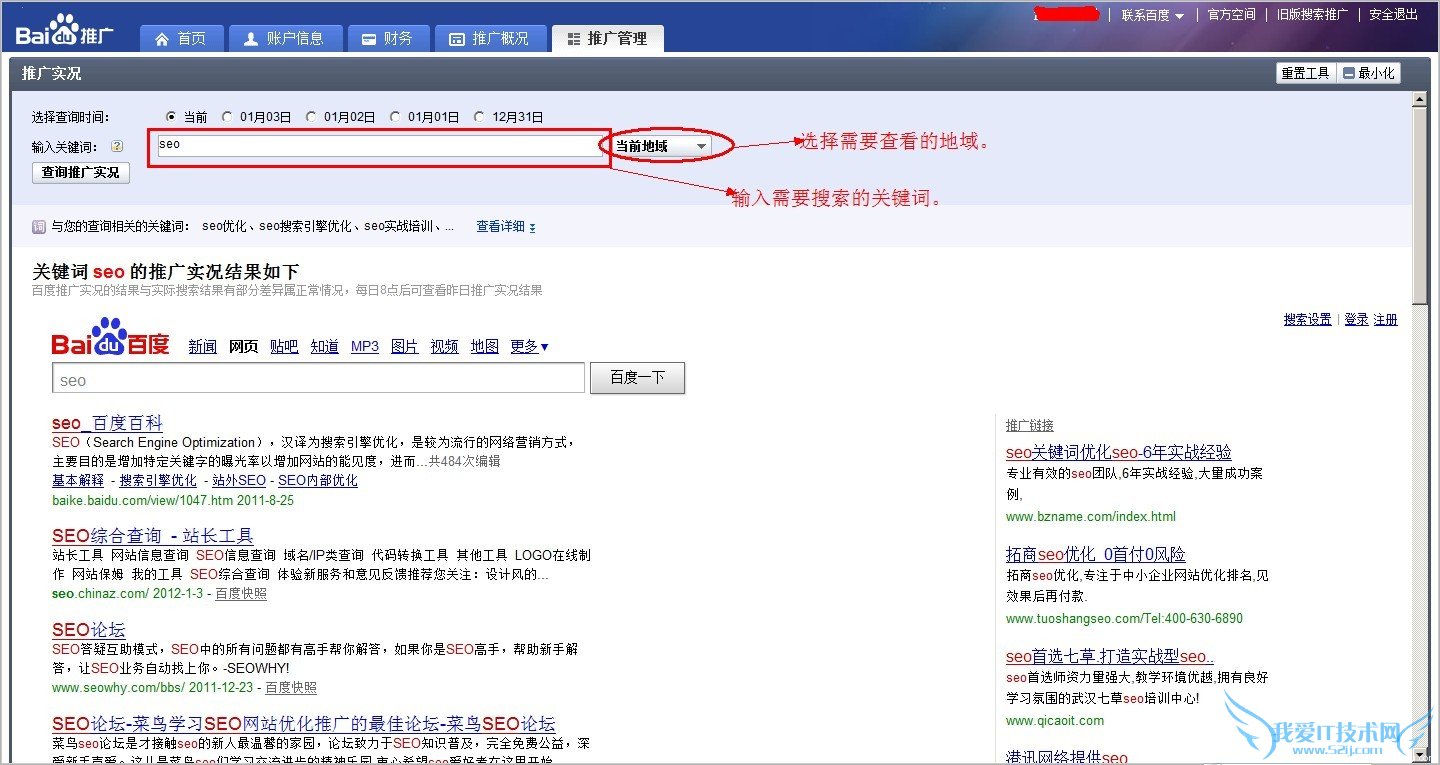
Task: Open the 搜索设置 link
Action: [x=1308, y=320]
